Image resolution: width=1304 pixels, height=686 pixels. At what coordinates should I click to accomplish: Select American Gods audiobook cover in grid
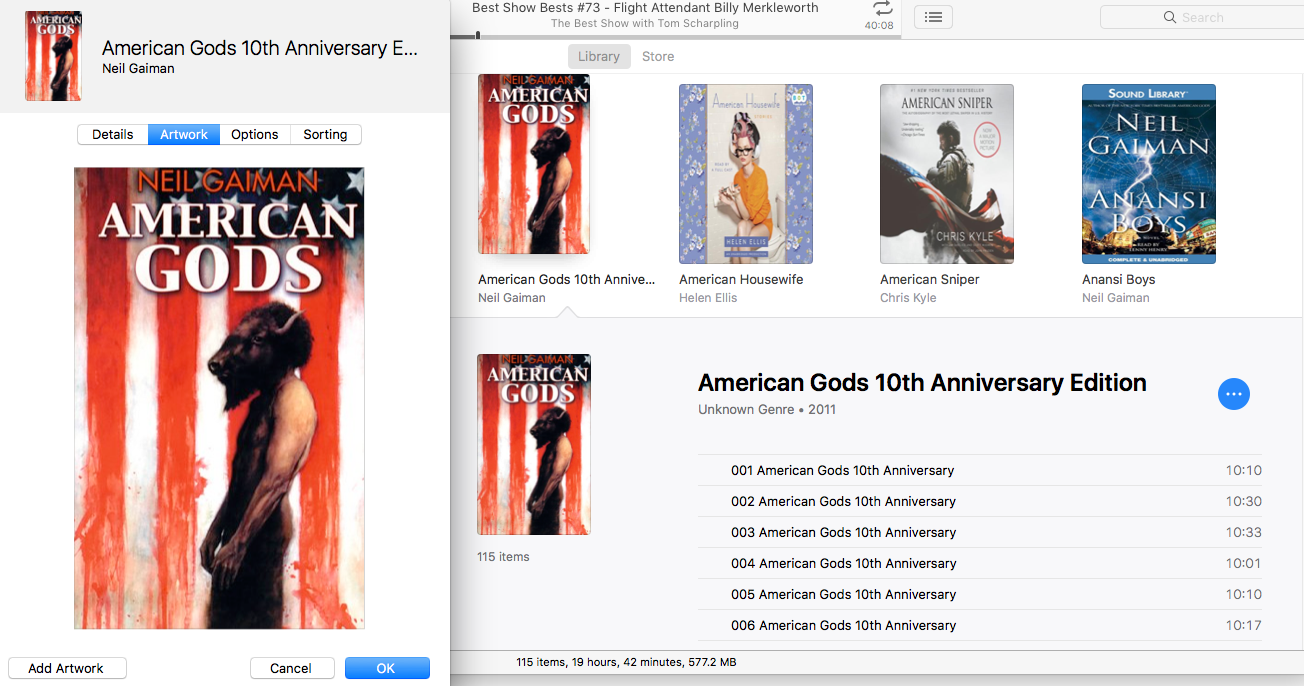[534, 164]
